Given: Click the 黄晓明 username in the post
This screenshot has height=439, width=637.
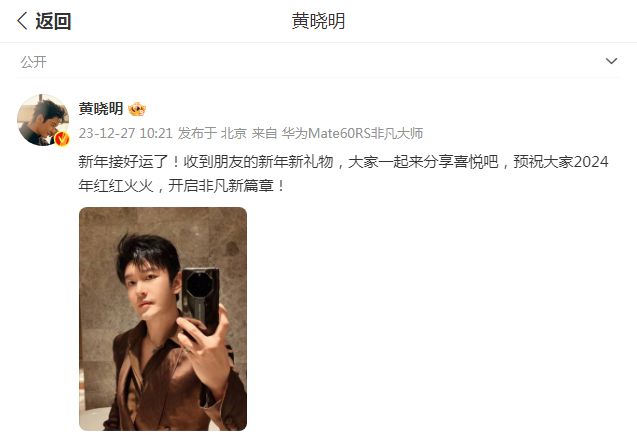Looking at the screenshot, I should [101, 108].
